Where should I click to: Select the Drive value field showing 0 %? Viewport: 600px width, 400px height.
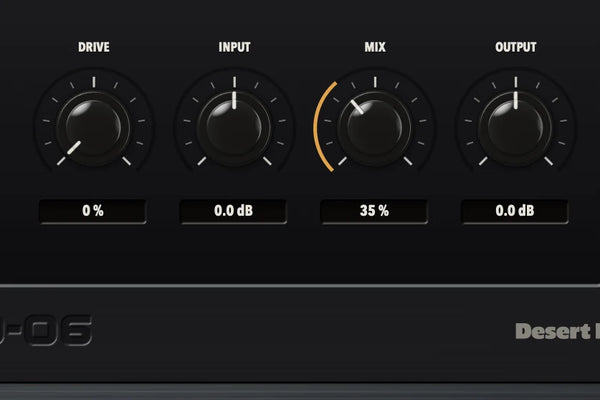pos(93,211)
